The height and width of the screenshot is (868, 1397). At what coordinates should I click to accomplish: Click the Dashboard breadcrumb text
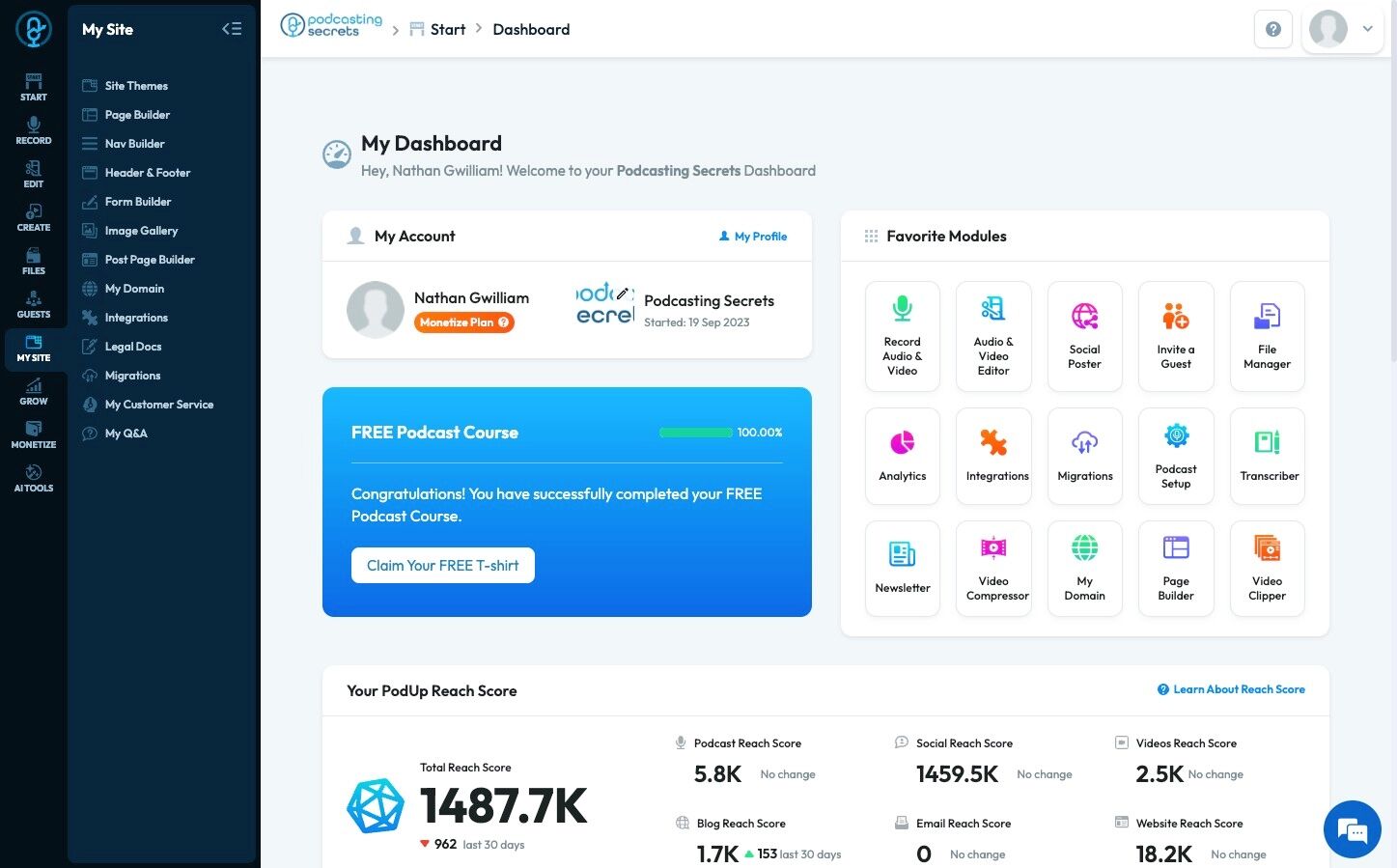[x=531, y=29]
